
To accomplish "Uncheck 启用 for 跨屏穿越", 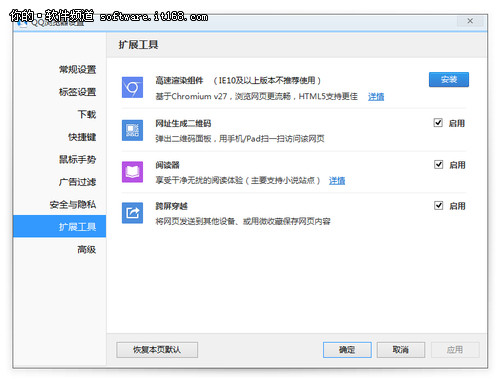I will point(438,205).
